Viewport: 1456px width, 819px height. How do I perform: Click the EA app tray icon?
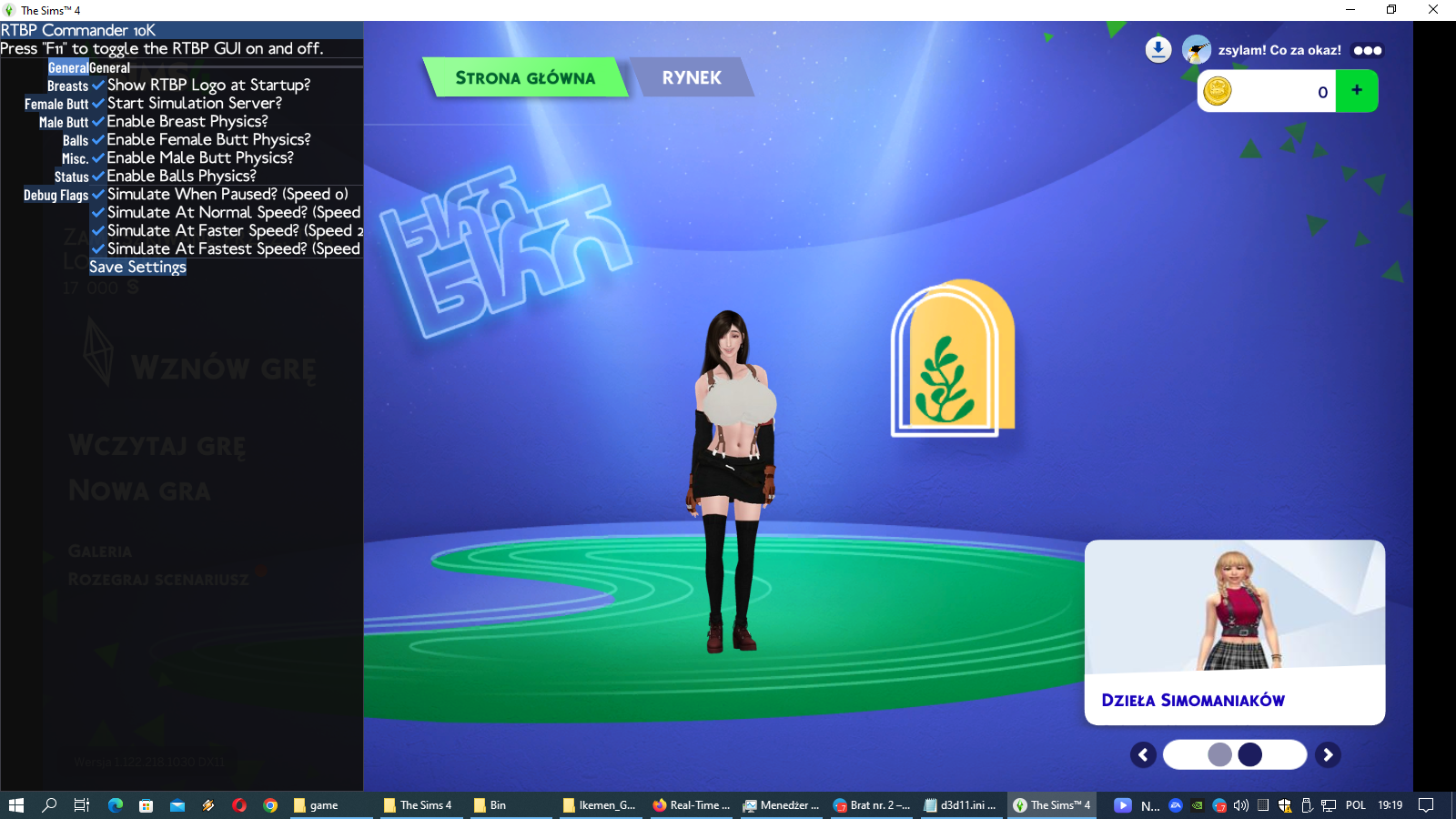coord(1175,805)
